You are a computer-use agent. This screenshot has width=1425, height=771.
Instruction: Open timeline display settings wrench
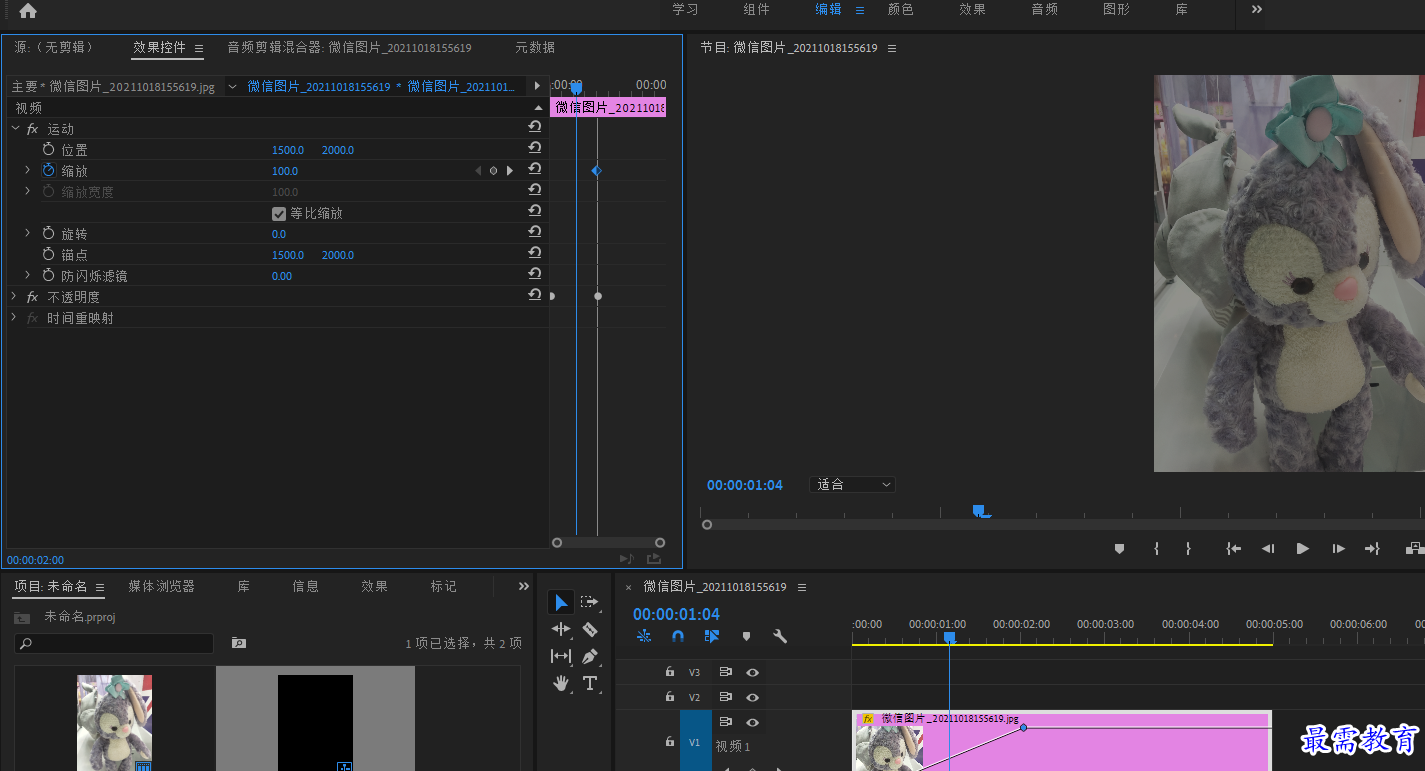(780, 636)
